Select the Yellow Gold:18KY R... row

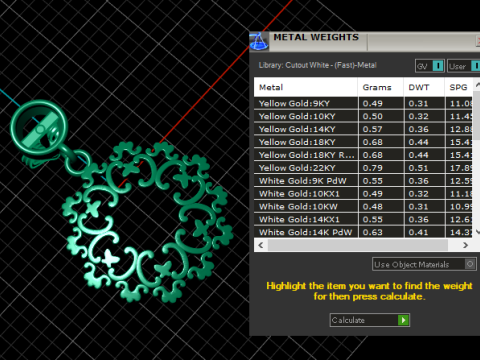pos(363,155)
